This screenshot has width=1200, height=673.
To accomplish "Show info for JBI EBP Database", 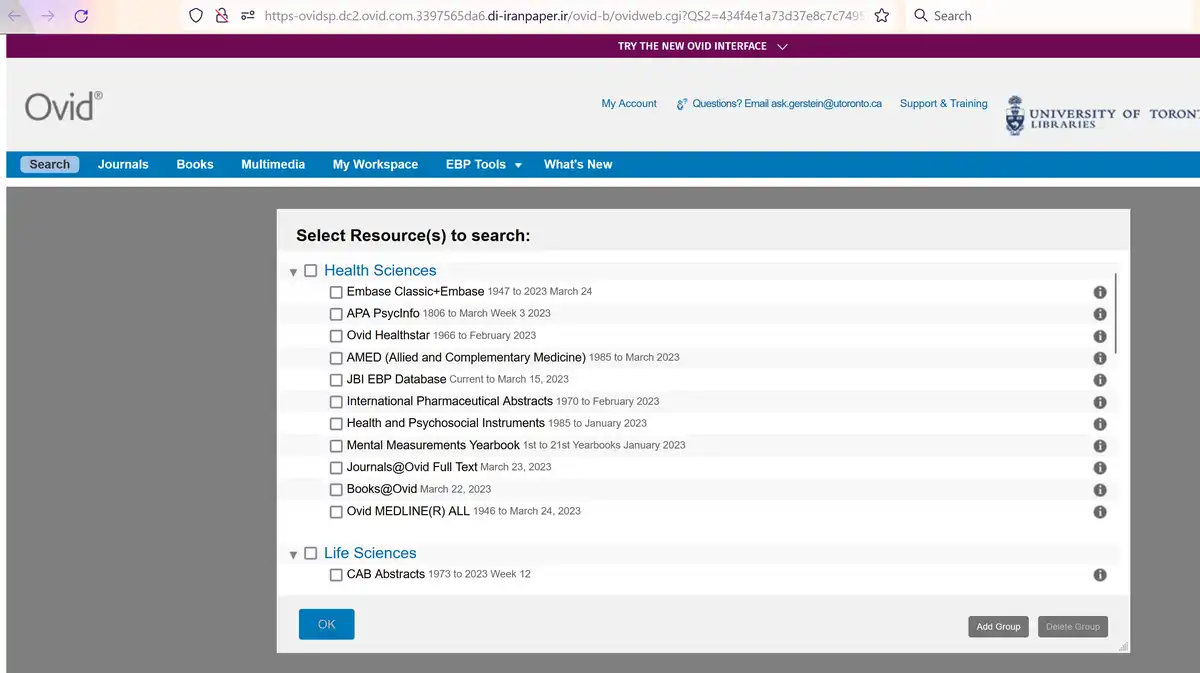I will click(x=1099, y=380).
